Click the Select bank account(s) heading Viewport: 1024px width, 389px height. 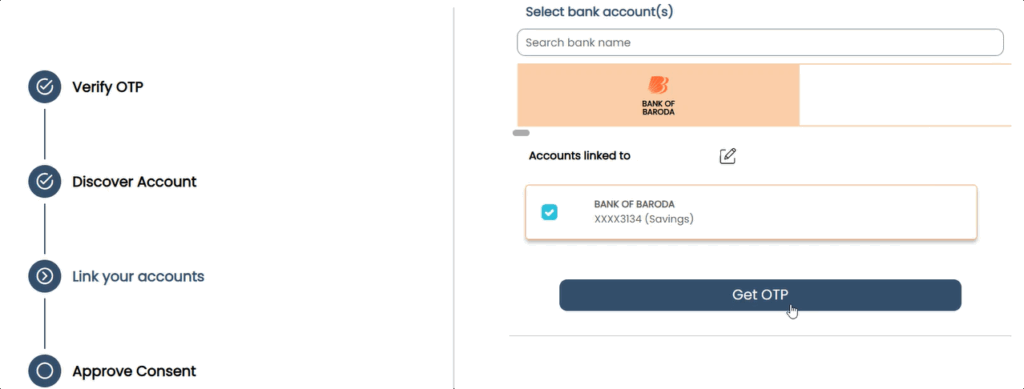[x=600, y=12]
